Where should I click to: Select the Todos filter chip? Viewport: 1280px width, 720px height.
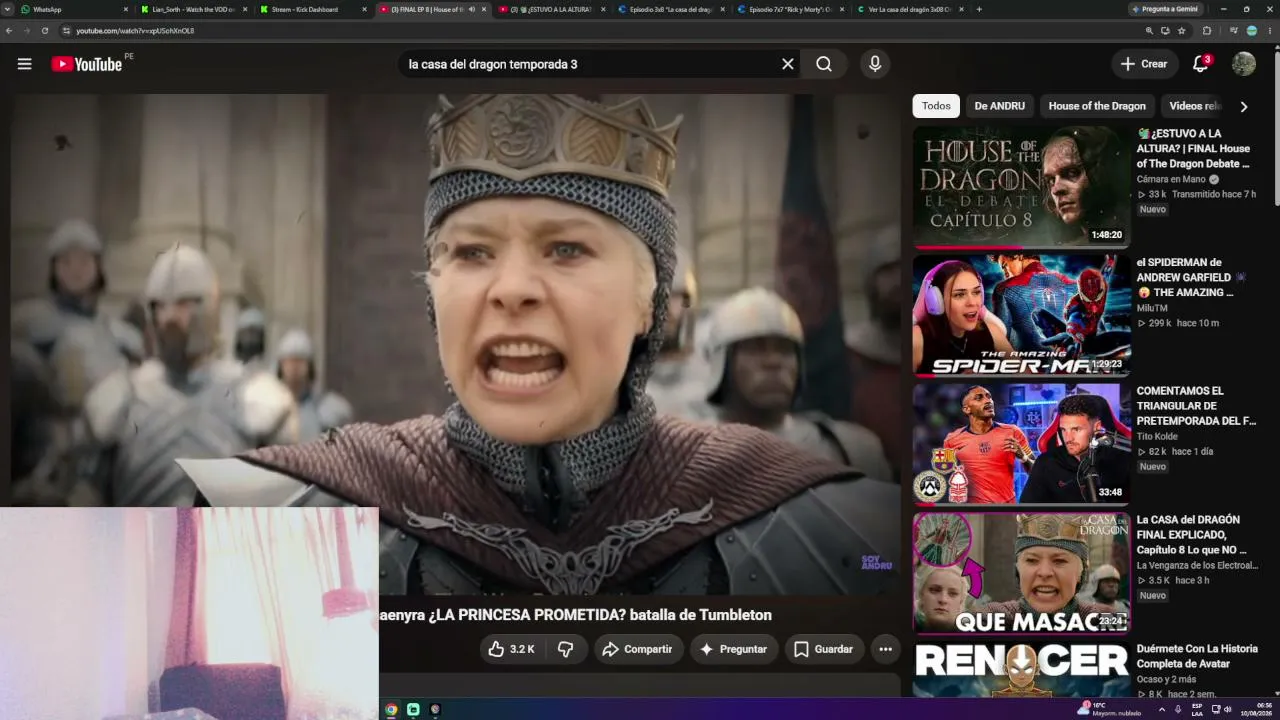tap(936, 106)
